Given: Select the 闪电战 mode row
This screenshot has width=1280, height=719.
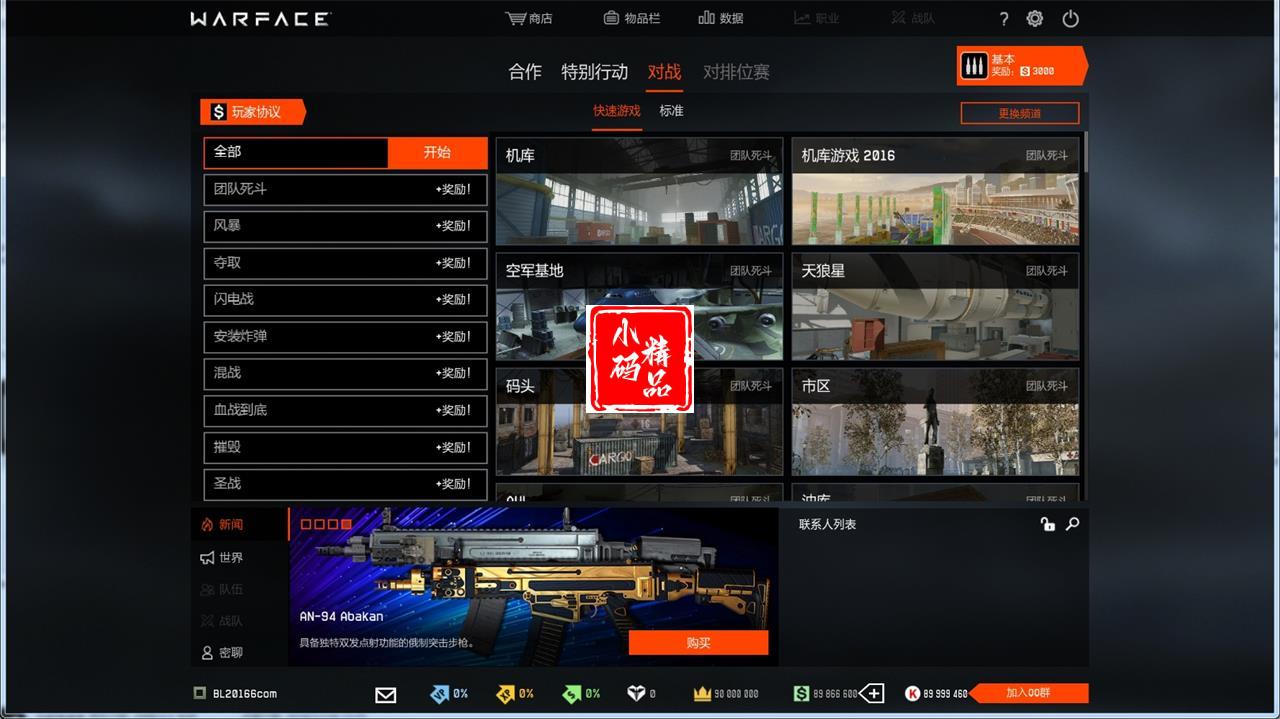Looking at the screenshot, I should pos(345,300).
